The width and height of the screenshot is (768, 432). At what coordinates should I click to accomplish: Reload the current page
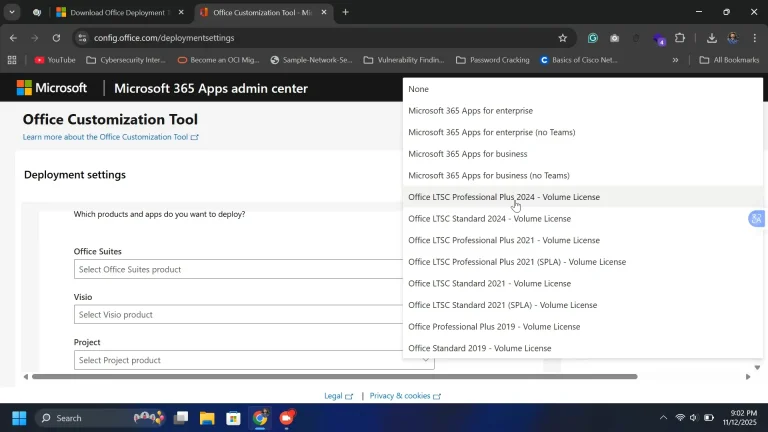click(56, 38)
